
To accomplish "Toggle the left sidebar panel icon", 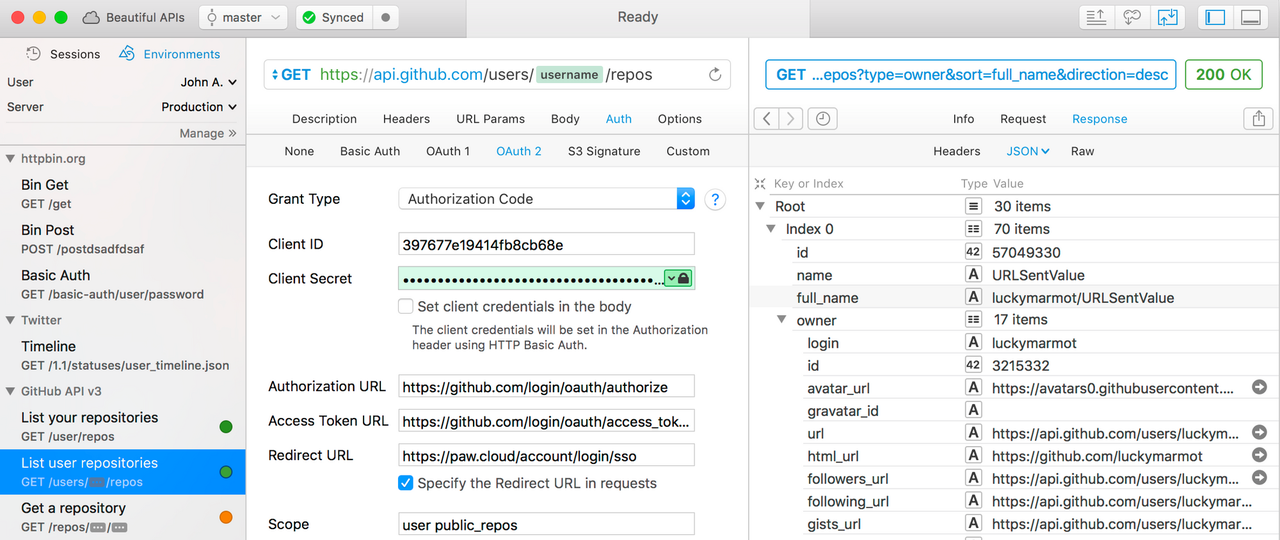I will click(1215, 17).
